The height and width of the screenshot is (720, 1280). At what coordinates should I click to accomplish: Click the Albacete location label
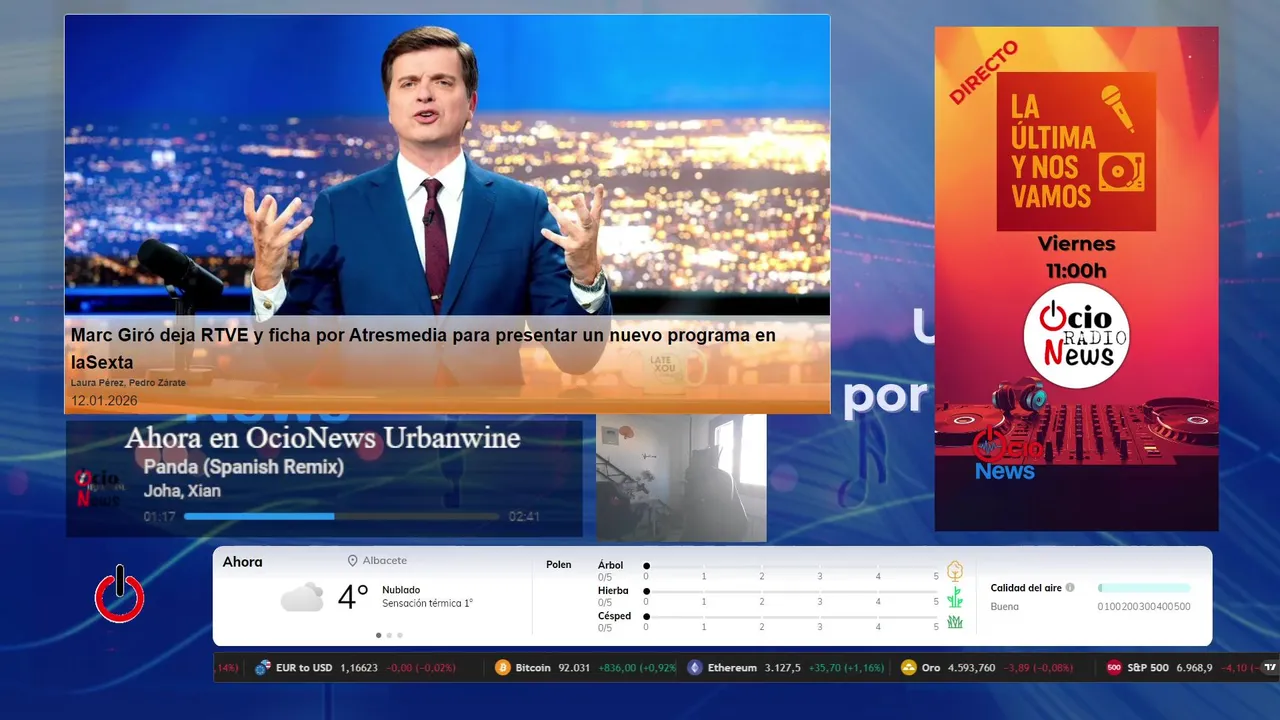[x=384, y=561]
